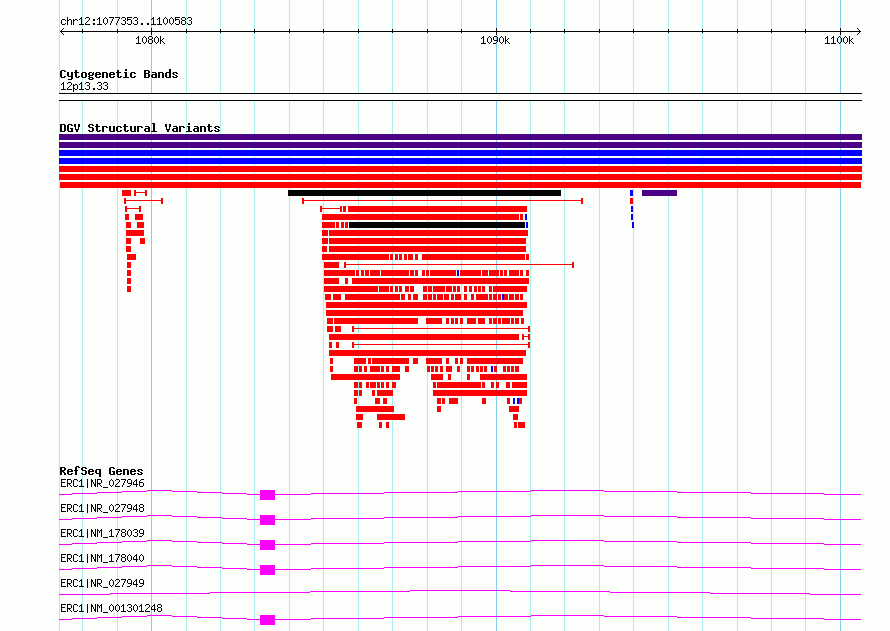This screenshot has width=890, height=631.
Task: Click the magenta exon box of NM_178039
Action: coord(267,545)
